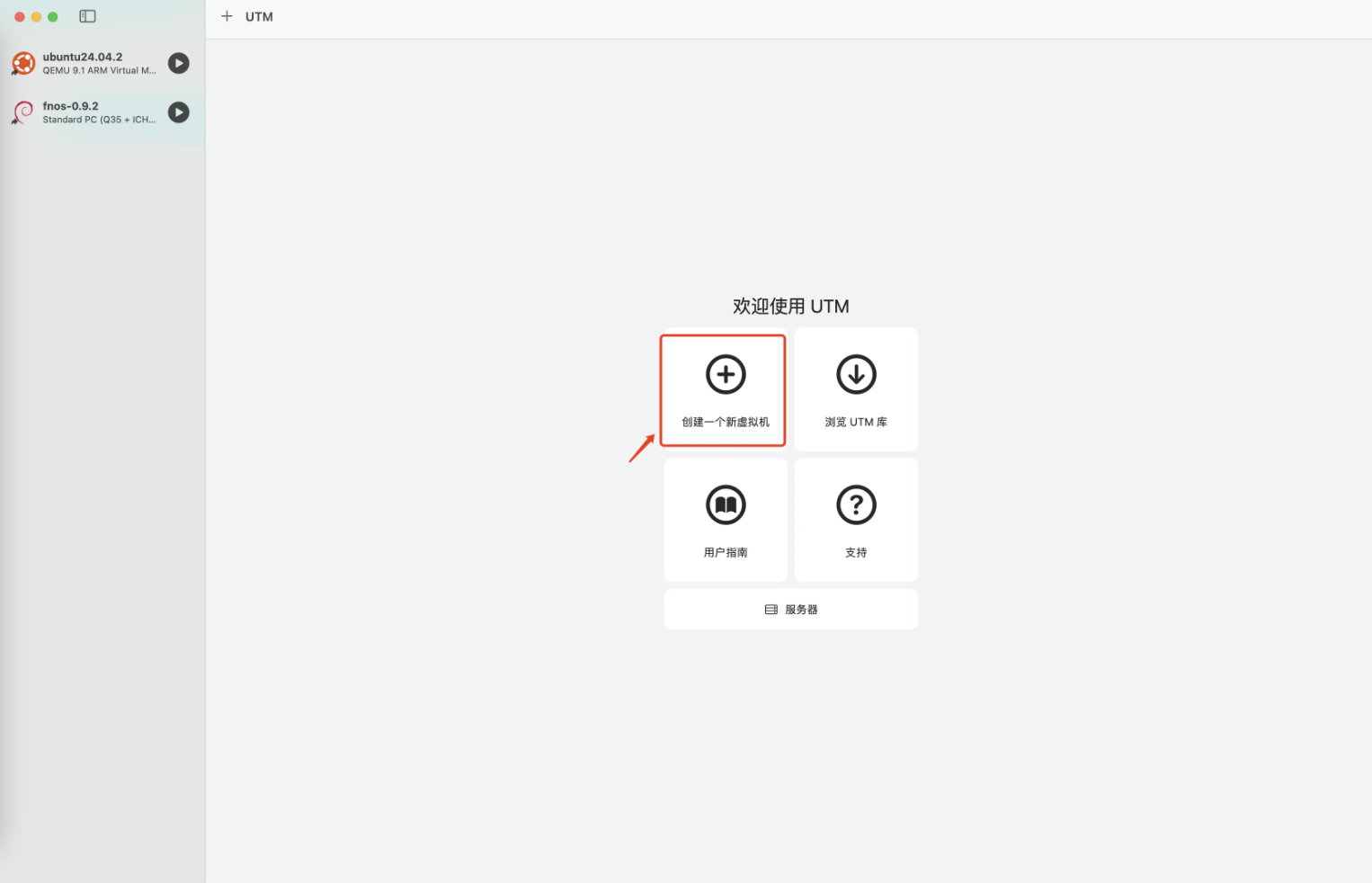Open 浏览 UTM 库 card

pos(856,389)
